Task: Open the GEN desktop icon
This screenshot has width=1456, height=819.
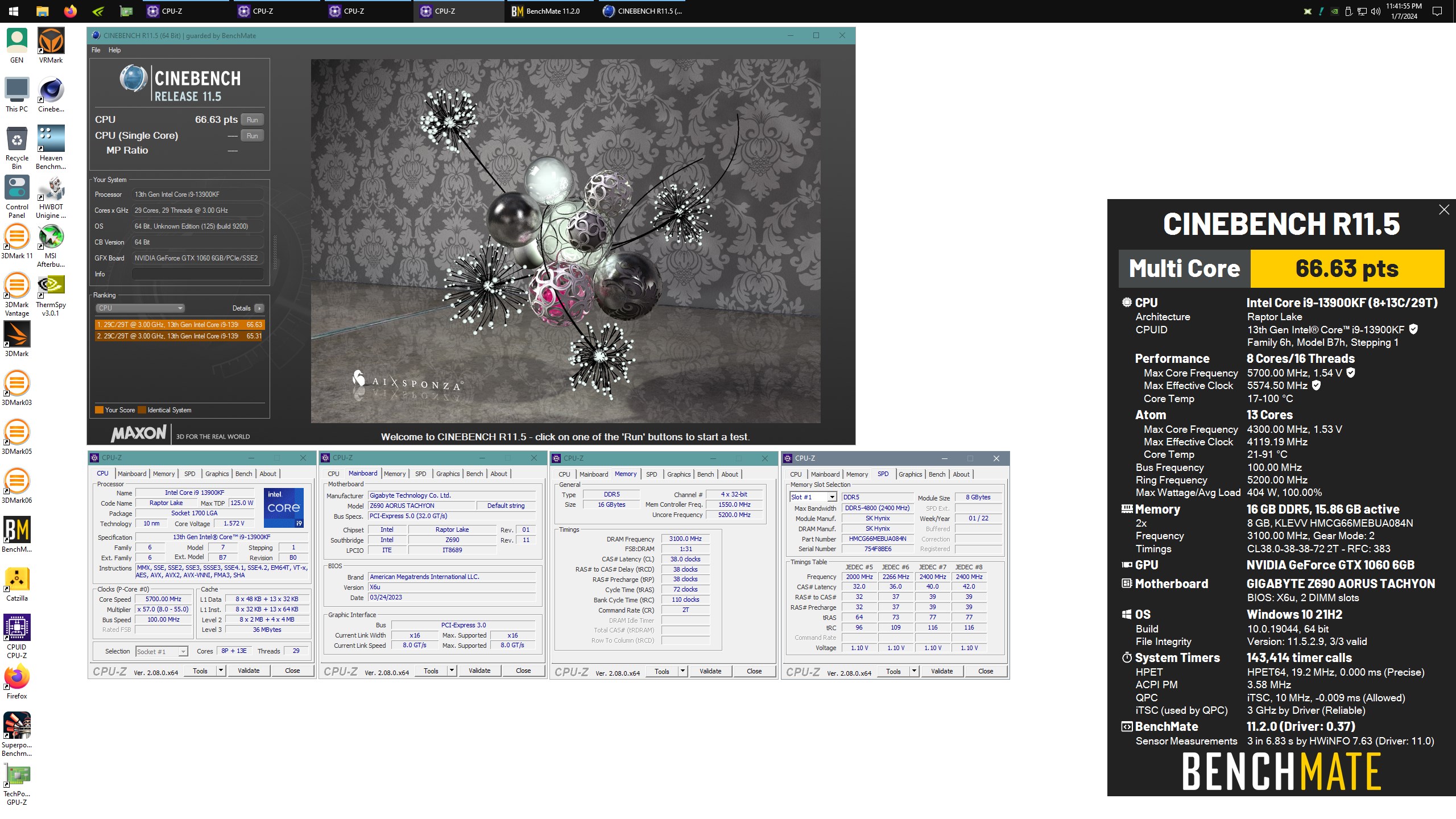Action: tap(16, 45)
